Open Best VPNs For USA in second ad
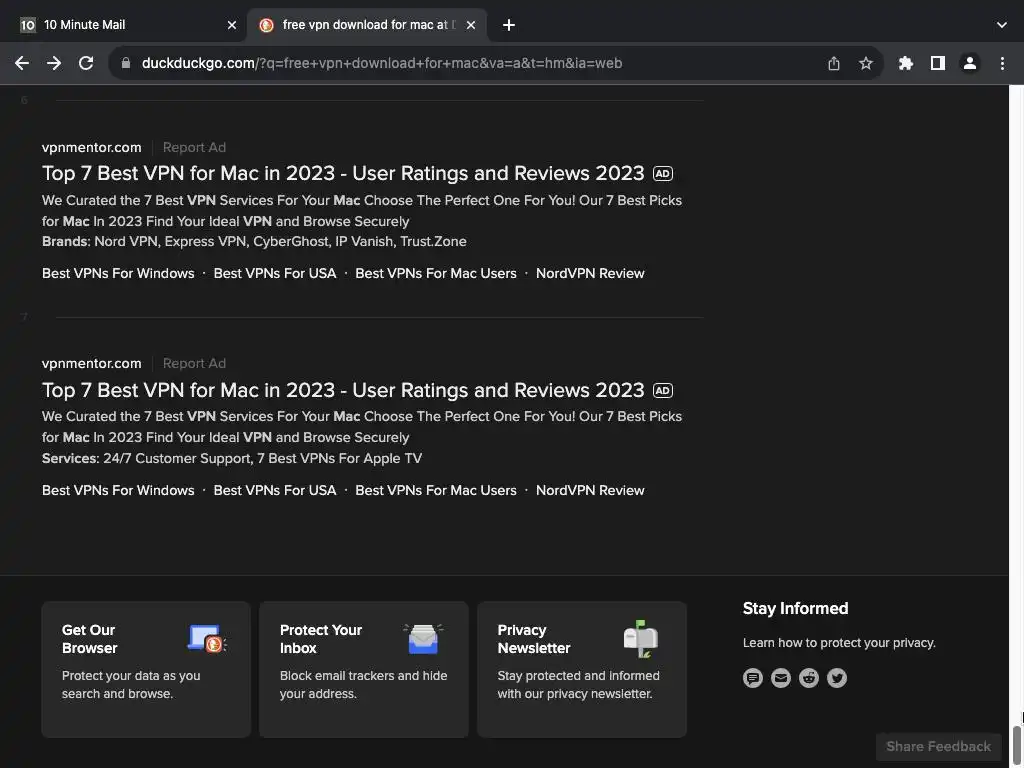1024x768 pixels. (275, 490)
